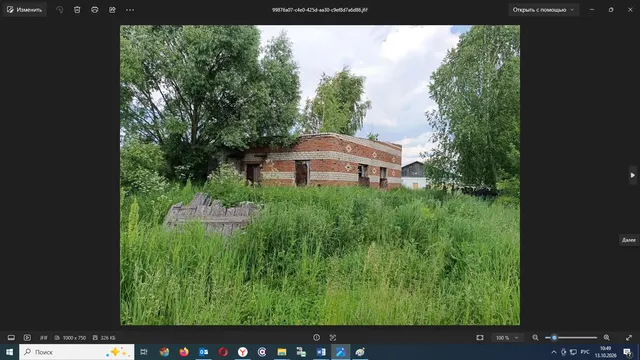The width and height of the screenshot is (640, 360).
Task: Click the scan text/visual search icon
Action: (333, 338)
